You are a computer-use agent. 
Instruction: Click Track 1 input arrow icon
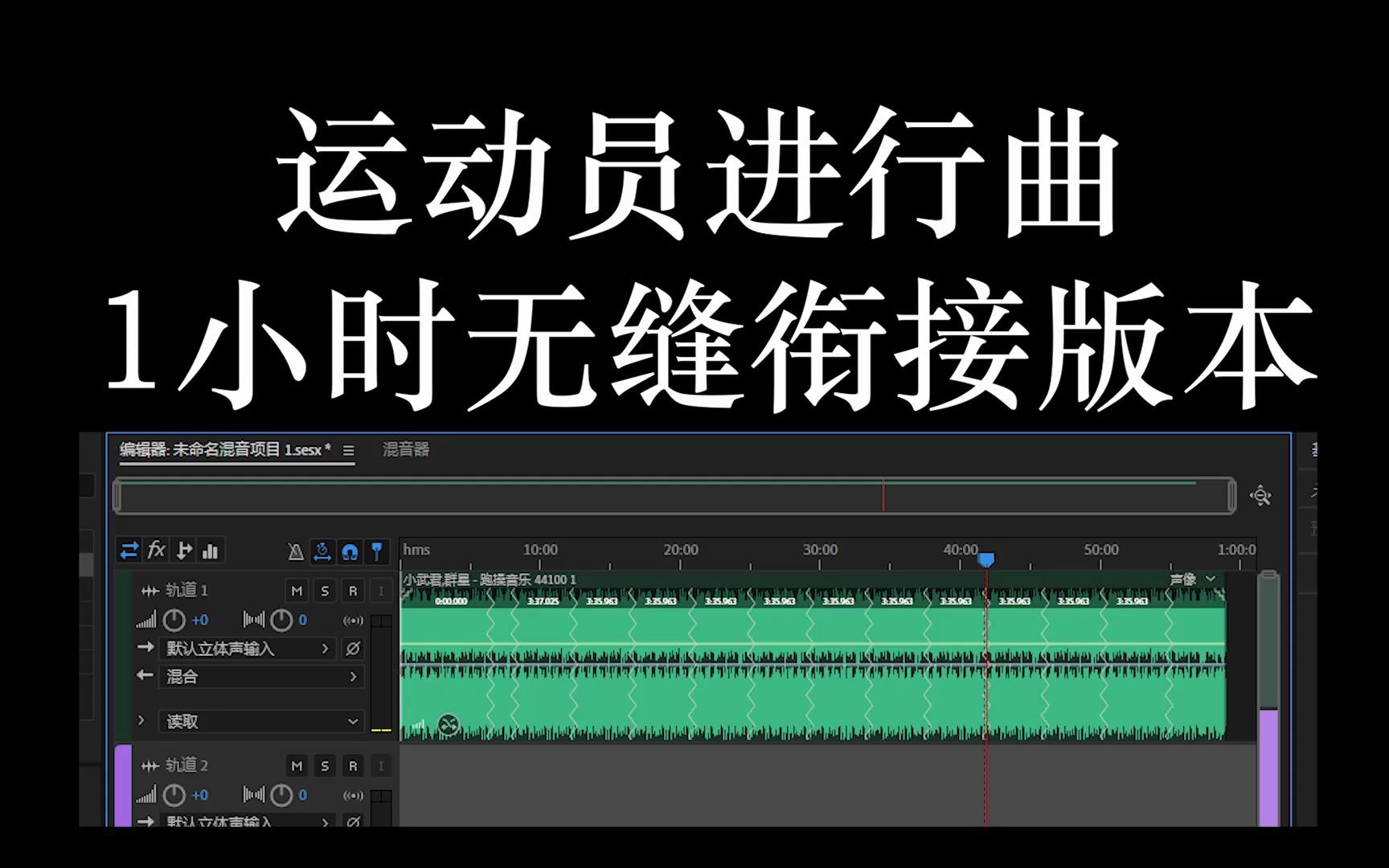pyautogui.click(x=145, y=647)
